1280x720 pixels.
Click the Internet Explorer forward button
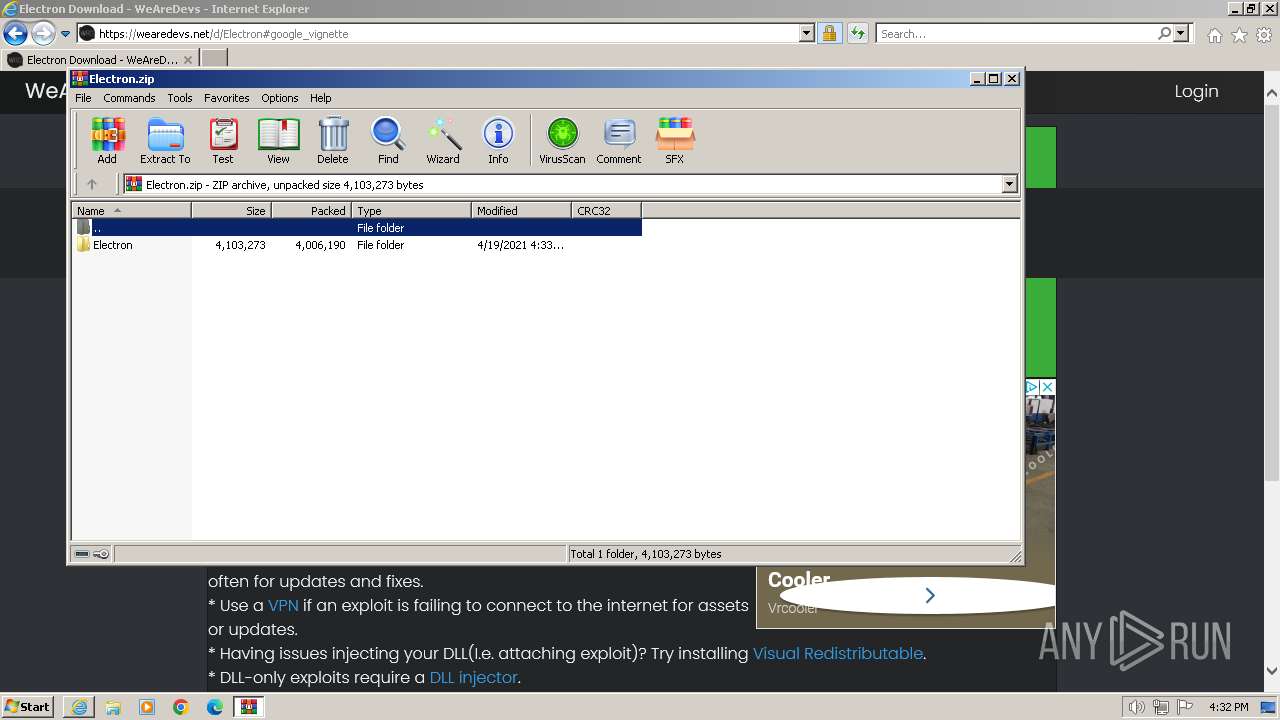[x=43, y=33]
